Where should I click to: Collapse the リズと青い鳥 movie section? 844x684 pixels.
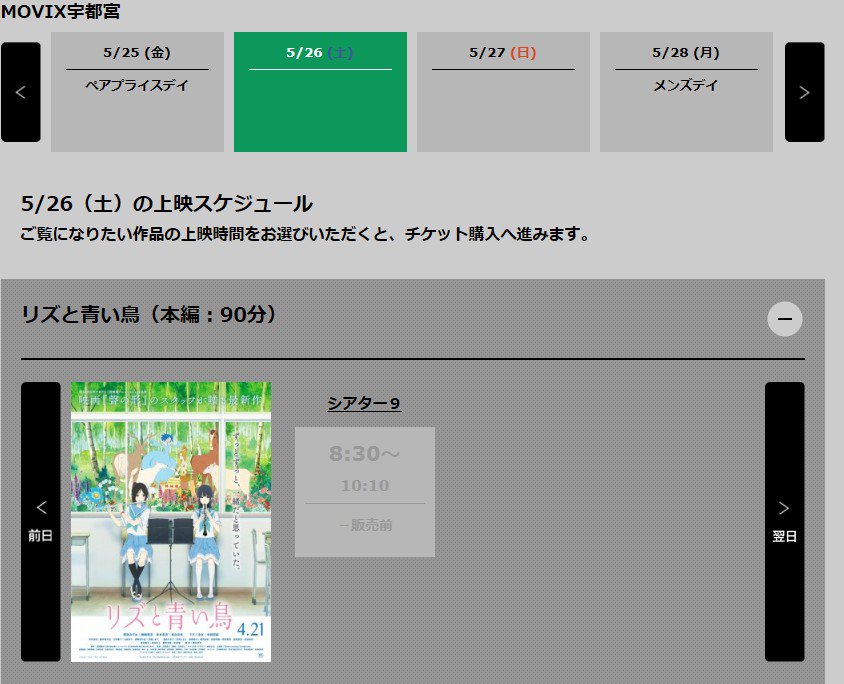pyautogui.click(x=785, y=319)
